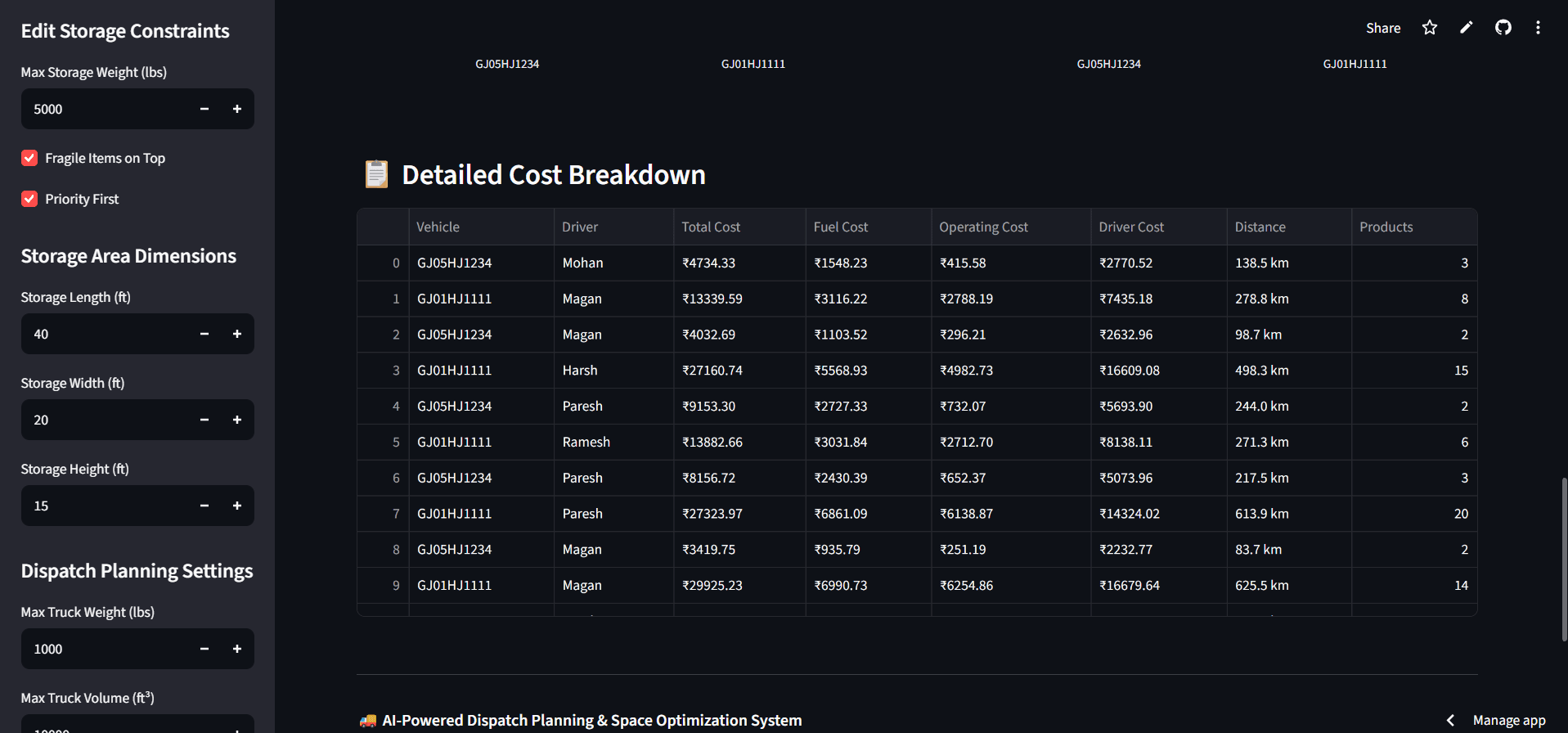Select driver cost cell '₹5073.96'
This screenshot has width=1568, height=733.
pos(1159,478)
